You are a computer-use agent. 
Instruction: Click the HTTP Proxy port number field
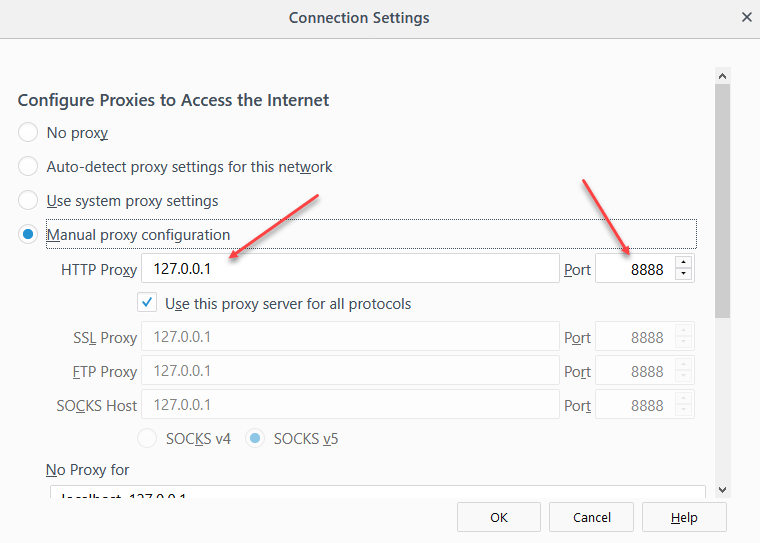[634, 269]
